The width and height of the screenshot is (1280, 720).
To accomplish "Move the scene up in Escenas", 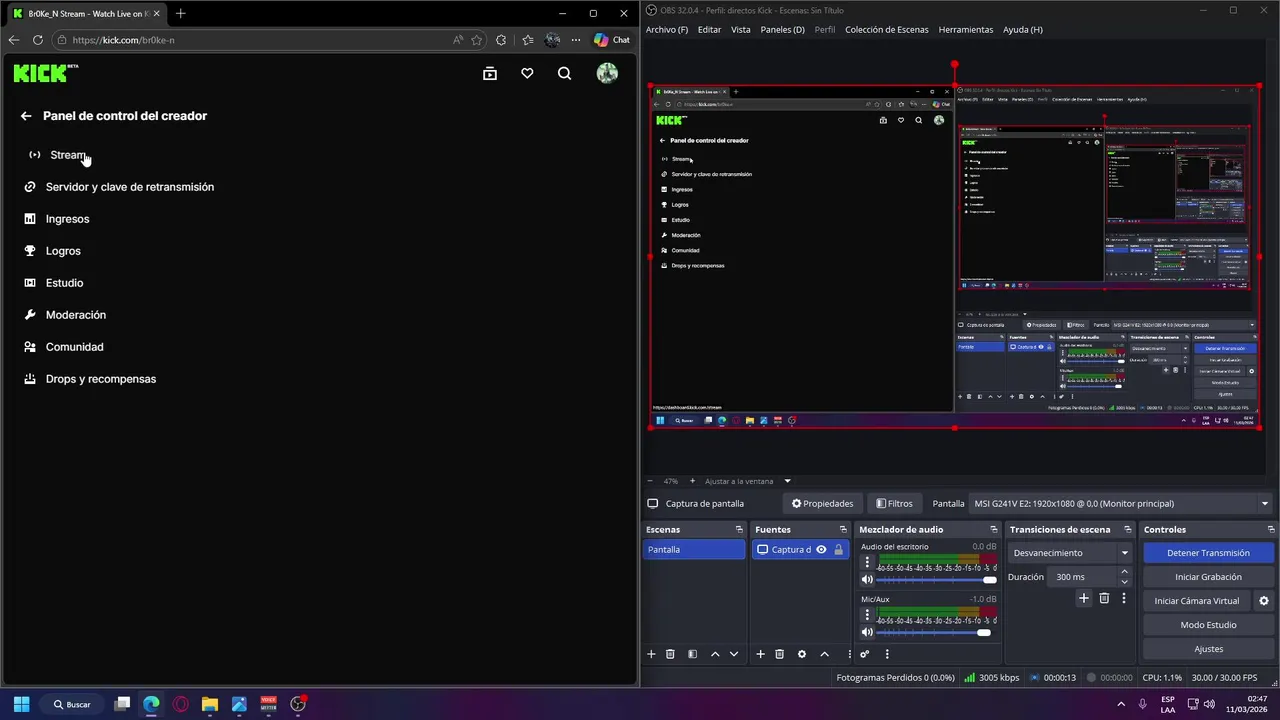I will [x=715, y=654].
